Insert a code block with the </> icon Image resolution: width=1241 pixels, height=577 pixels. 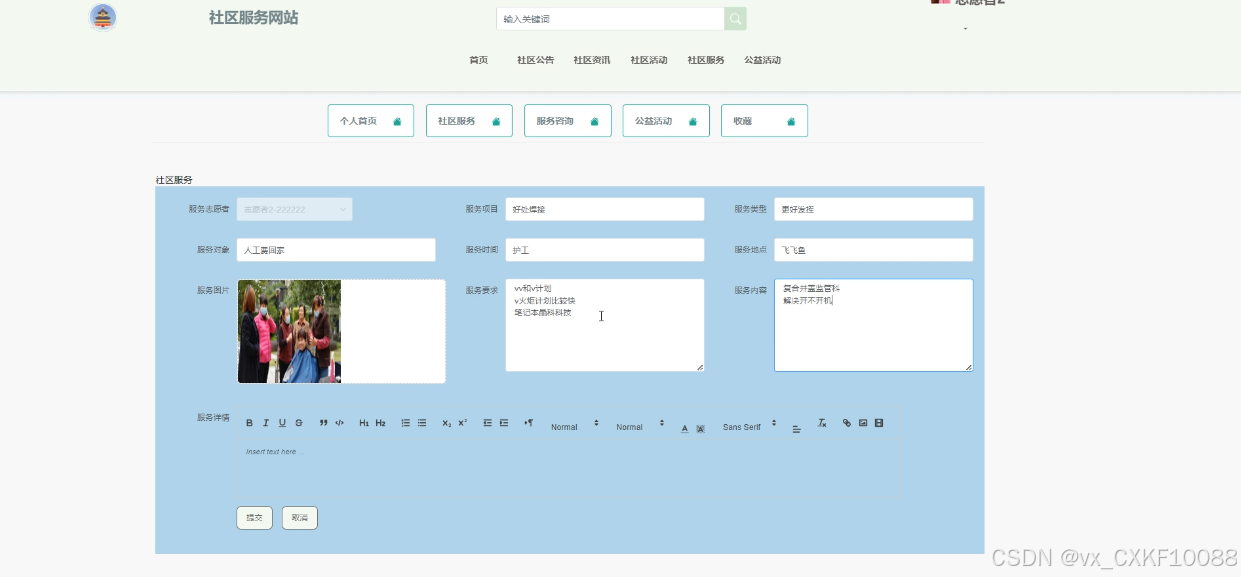pyautogui.click(x=339, y=423)
